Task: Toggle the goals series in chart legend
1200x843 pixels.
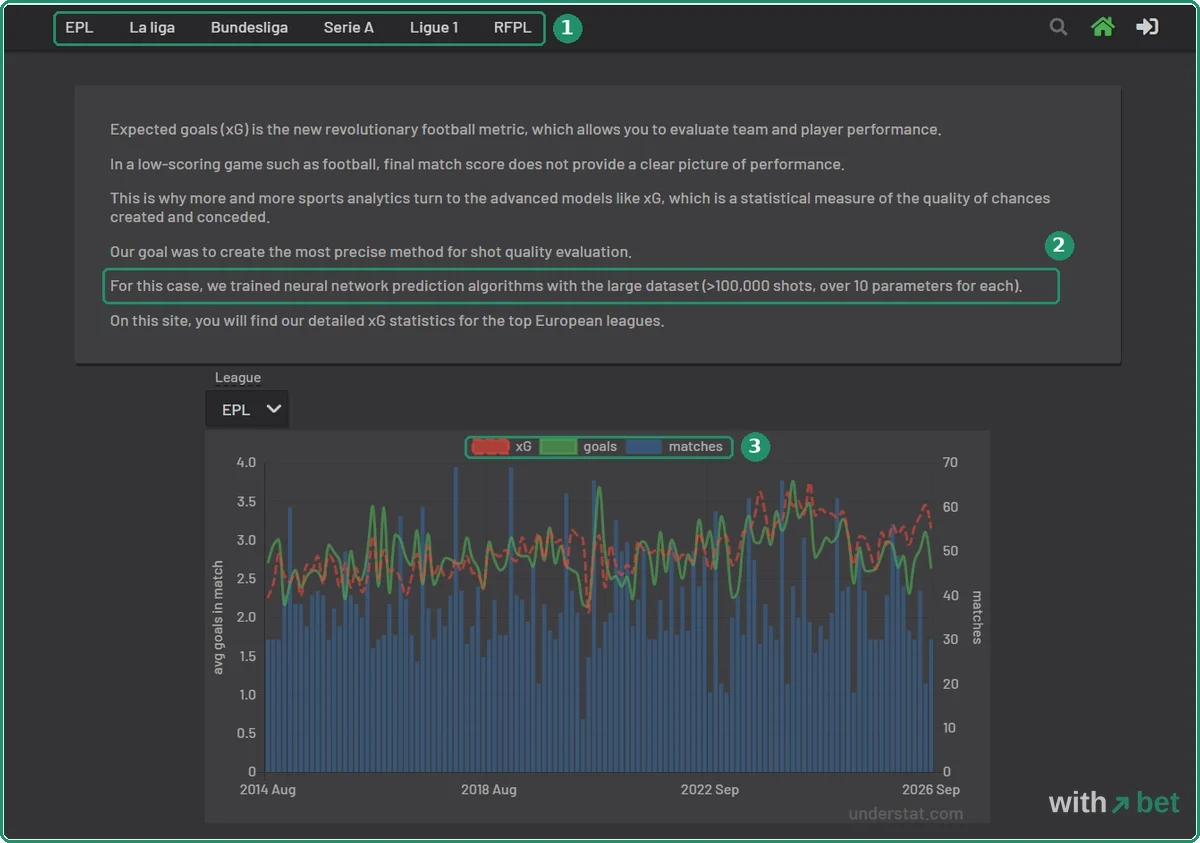Action: point(579,447)
